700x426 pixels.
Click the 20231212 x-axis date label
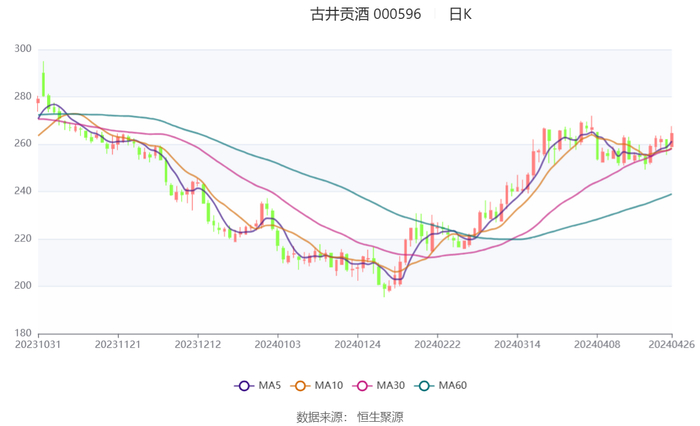pyautogui.click(x=198, y=345)
